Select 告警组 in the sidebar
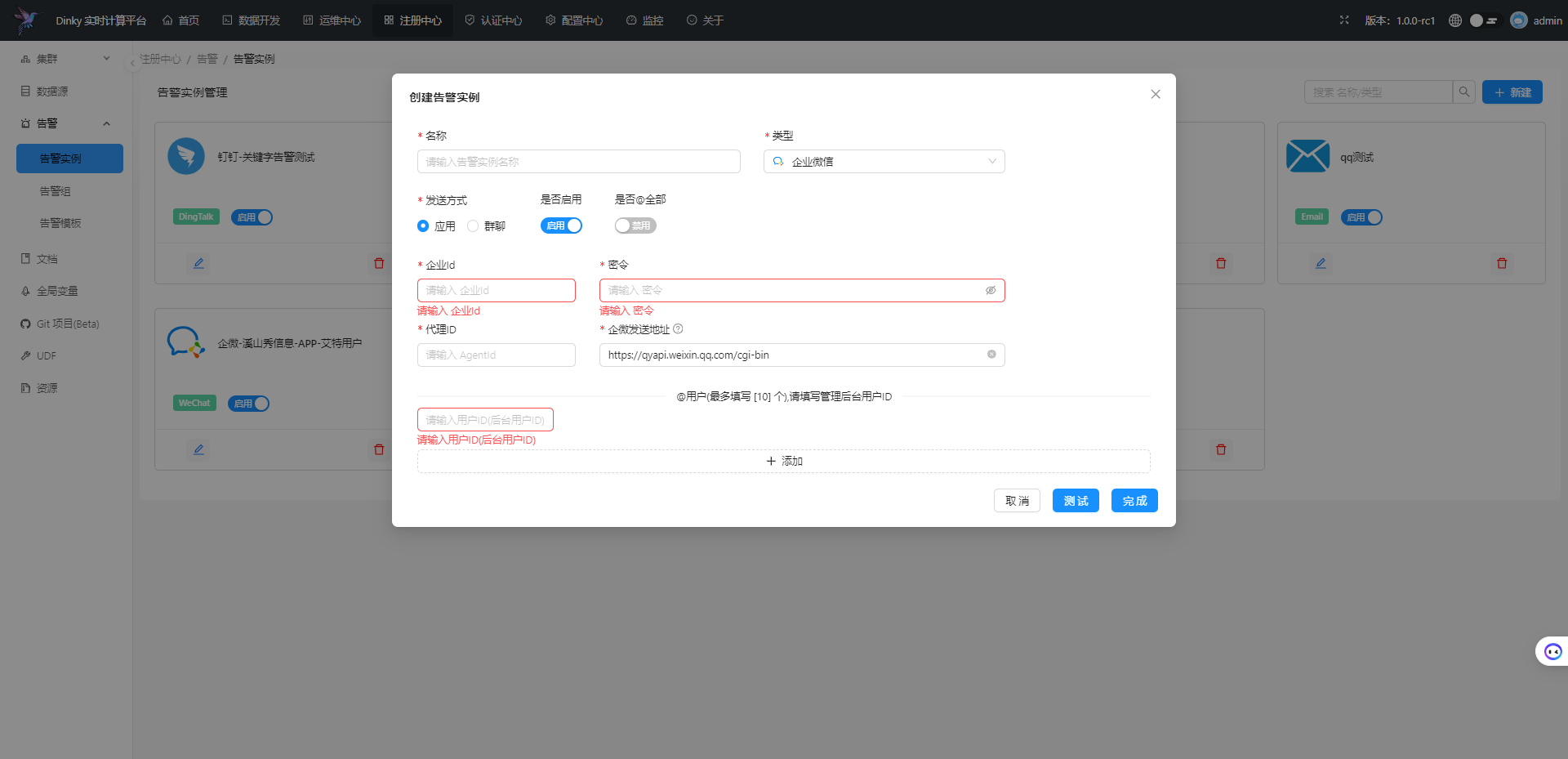The width and height of the screenshot is (1568, 759). pos(69,191)
